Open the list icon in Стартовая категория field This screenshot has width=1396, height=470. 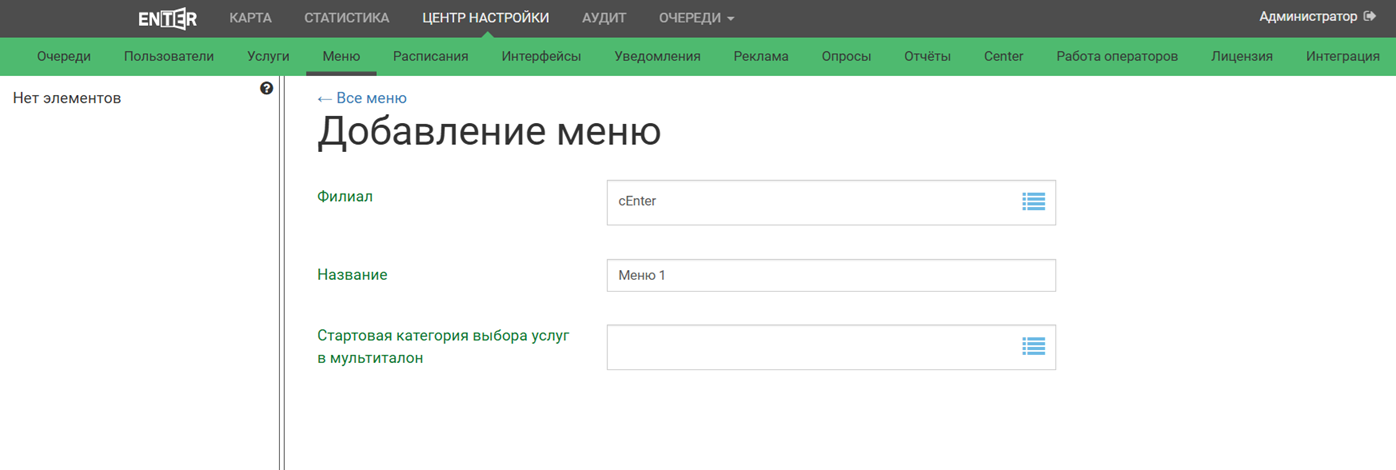1033,346
